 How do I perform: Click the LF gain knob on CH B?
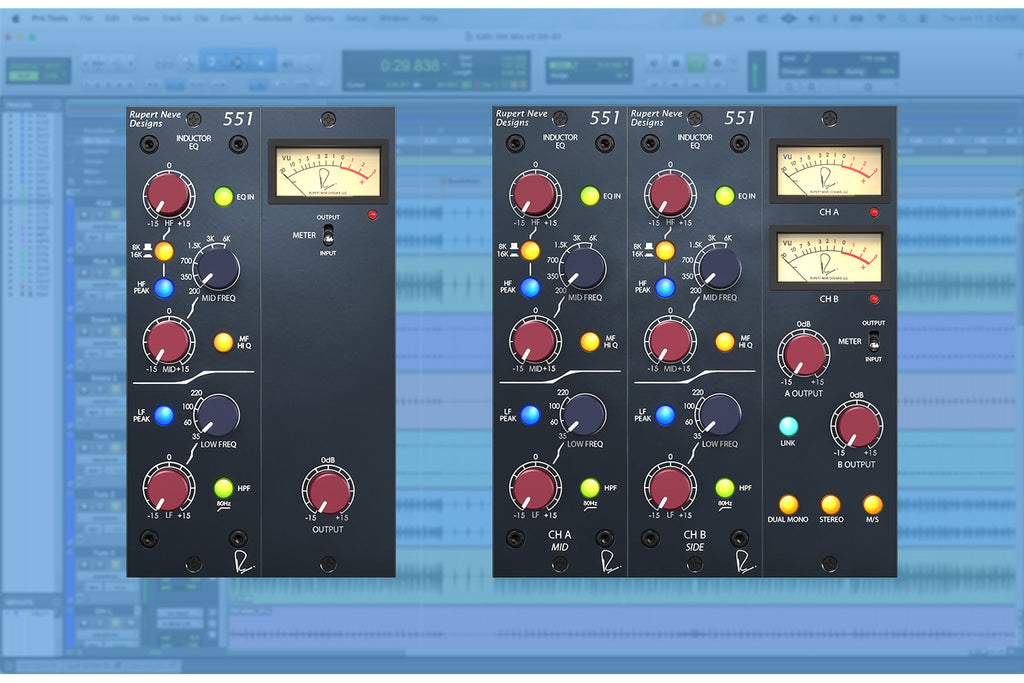669,487
